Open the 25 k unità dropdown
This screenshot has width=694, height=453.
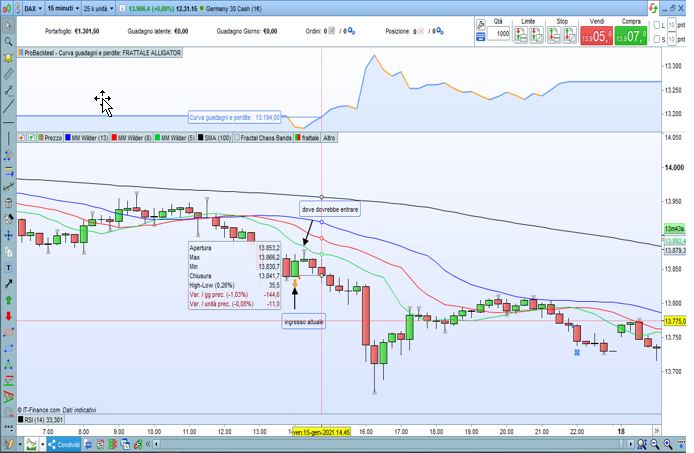pyautogui.click(x=98, y=8)
